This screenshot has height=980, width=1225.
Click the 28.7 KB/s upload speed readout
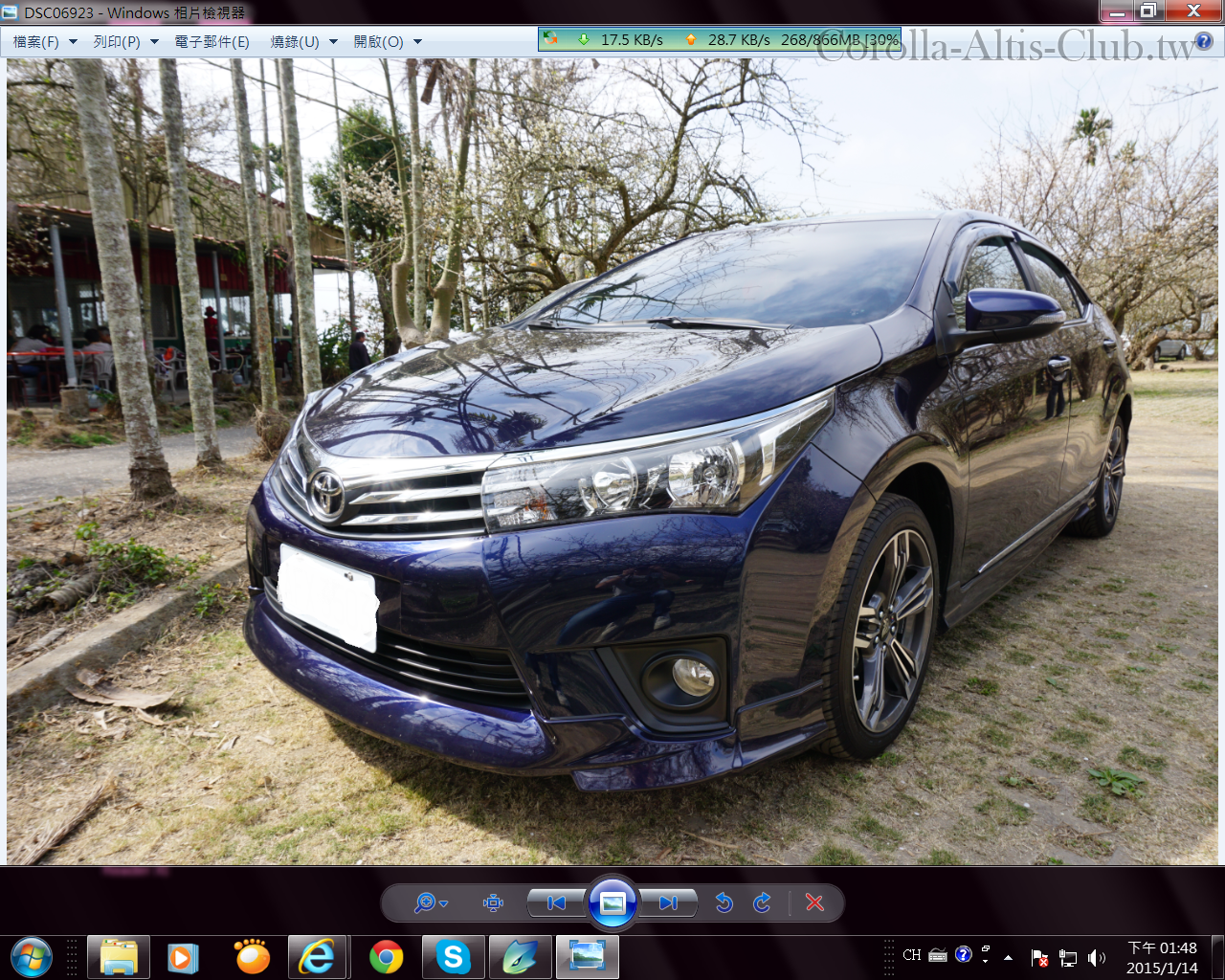739,39
